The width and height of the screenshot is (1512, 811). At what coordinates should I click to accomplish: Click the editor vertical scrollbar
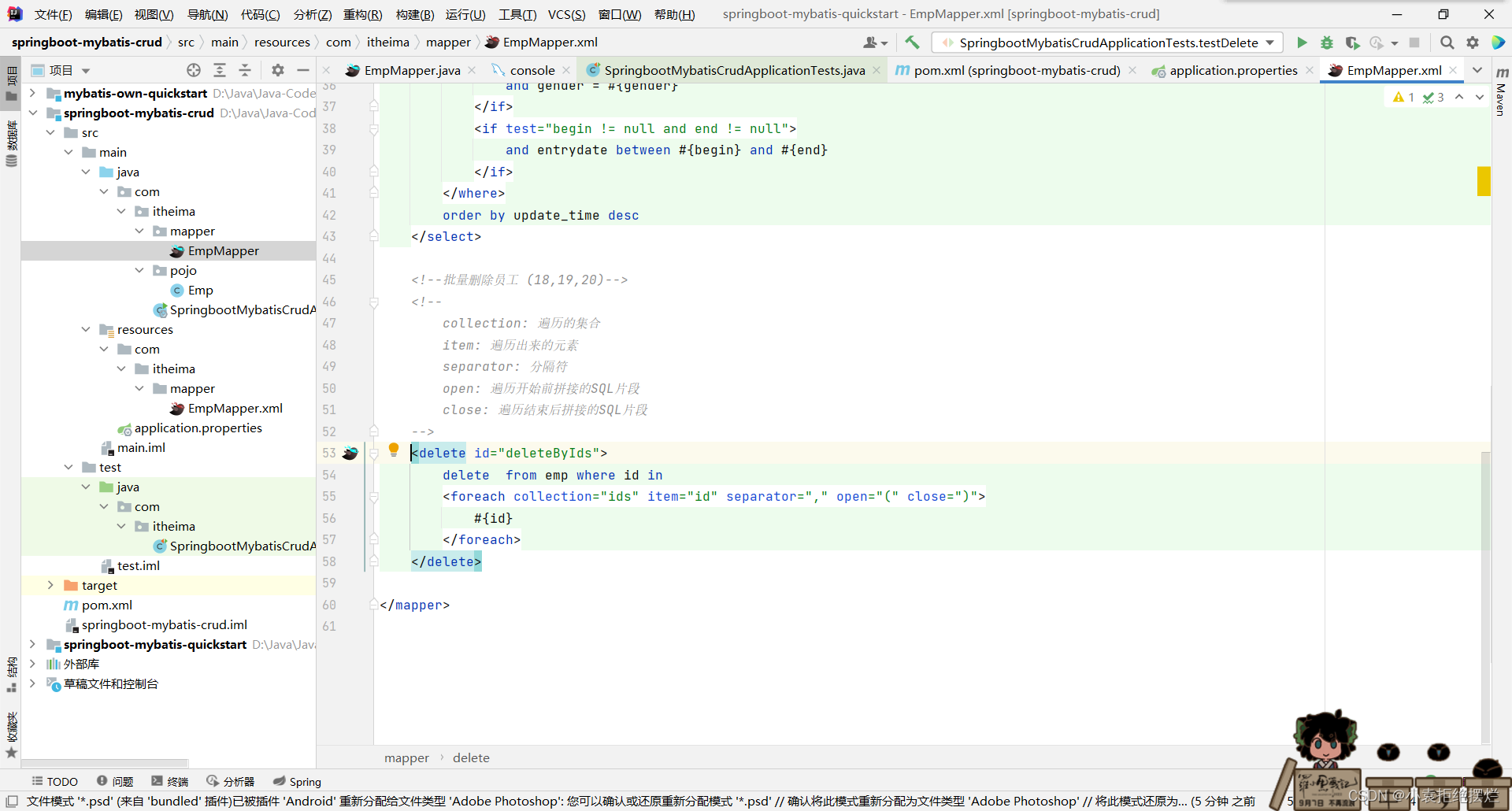point(1485,597)
